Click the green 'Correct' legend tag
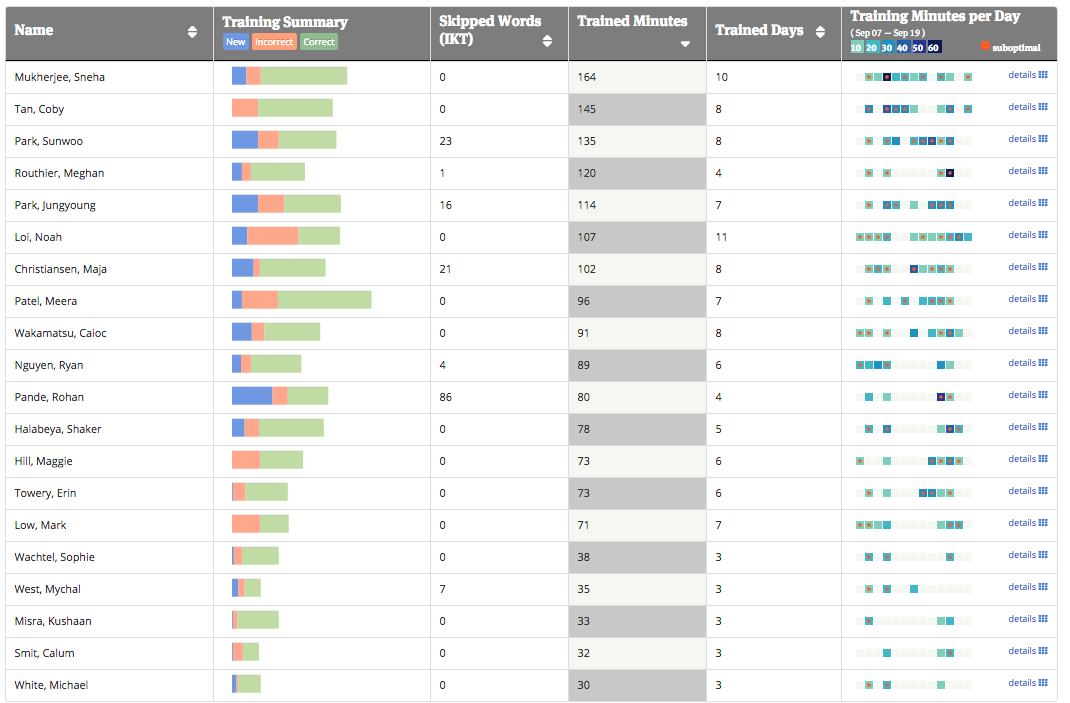The height and width of the screenshot is (703, 1070). click(319, 42)
